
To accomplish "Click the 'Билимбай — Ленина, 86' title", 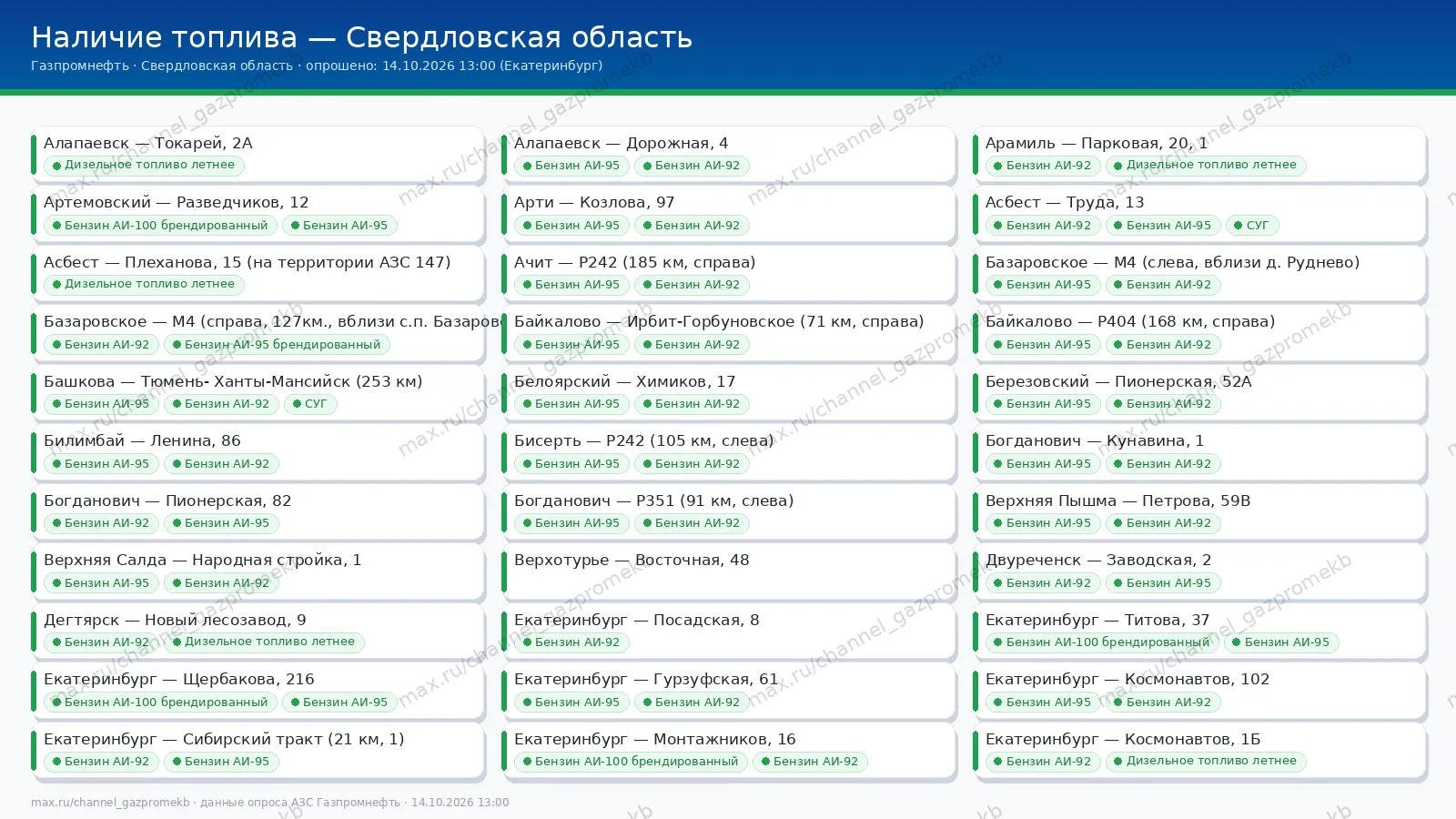I will point(142,440).
